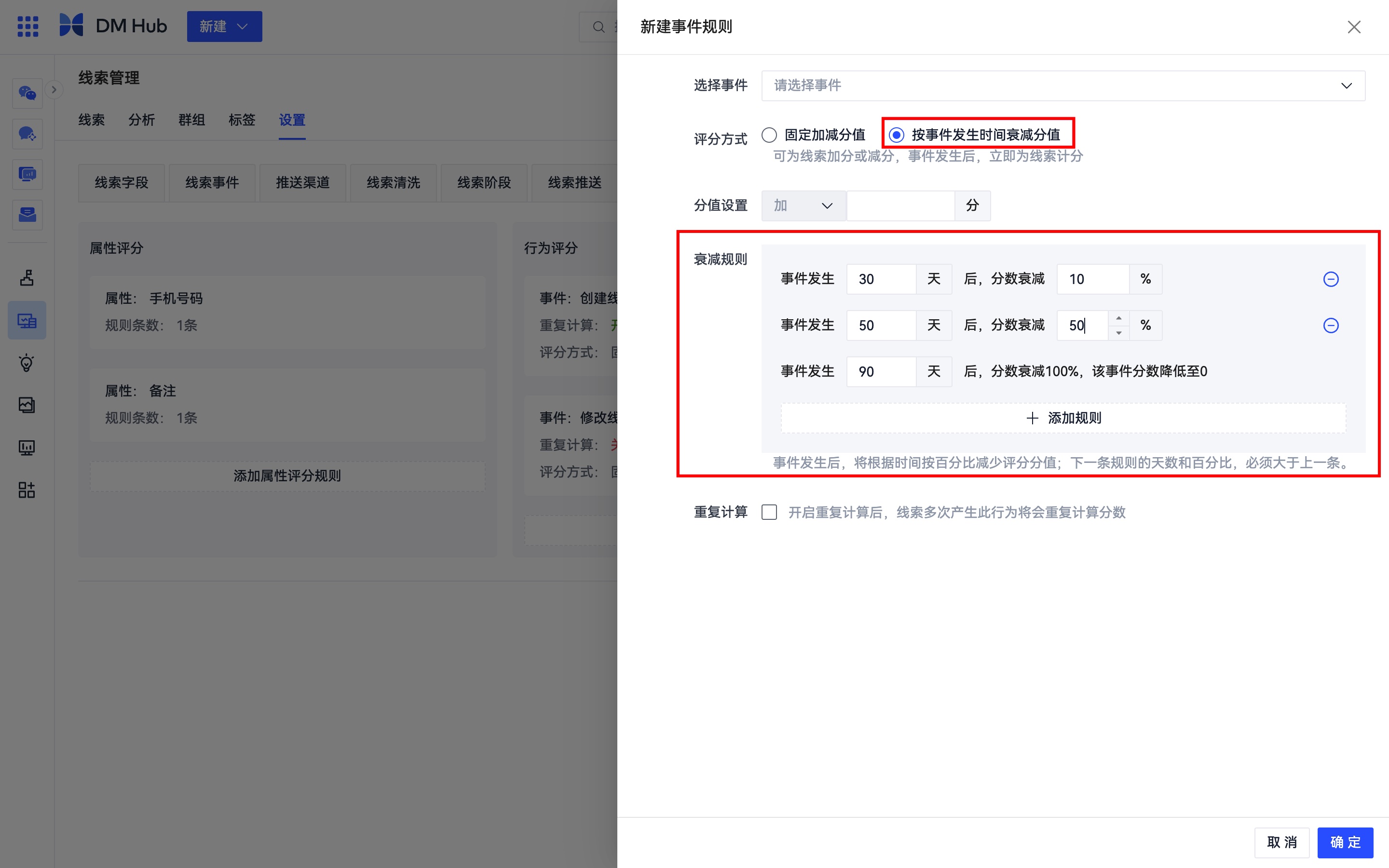Viewport: 1389px width, 868px height.
Task: Open the highlighted lead management sidebar icon
Action: click(27, 320)
